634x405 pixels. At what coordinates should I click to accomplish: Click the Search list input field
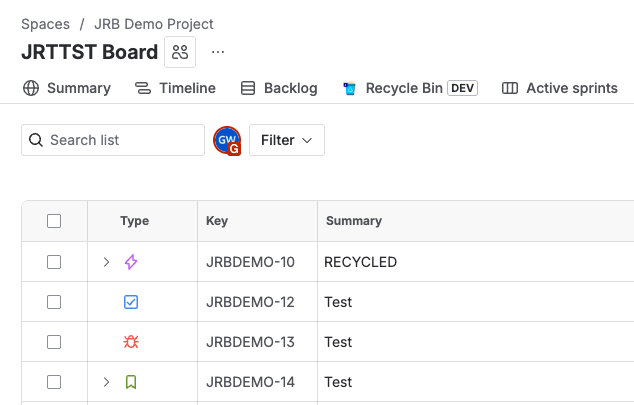point(113,140)
